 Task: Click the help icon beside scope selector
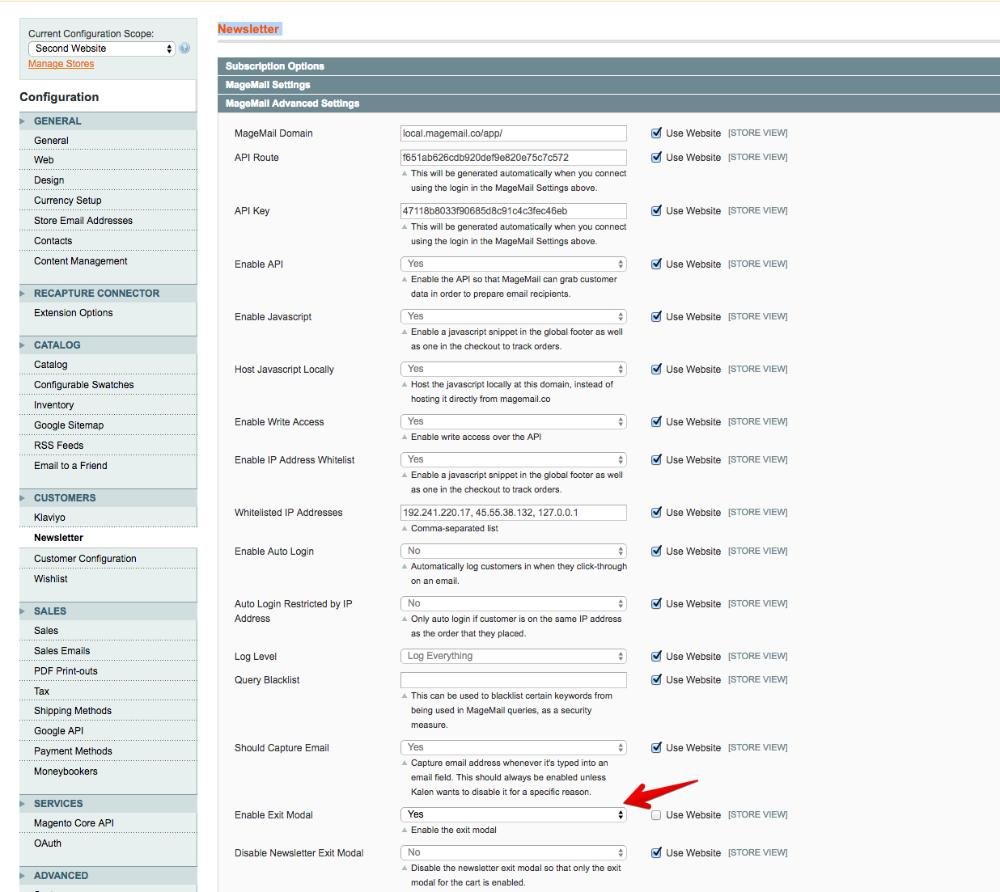(185, 48)
